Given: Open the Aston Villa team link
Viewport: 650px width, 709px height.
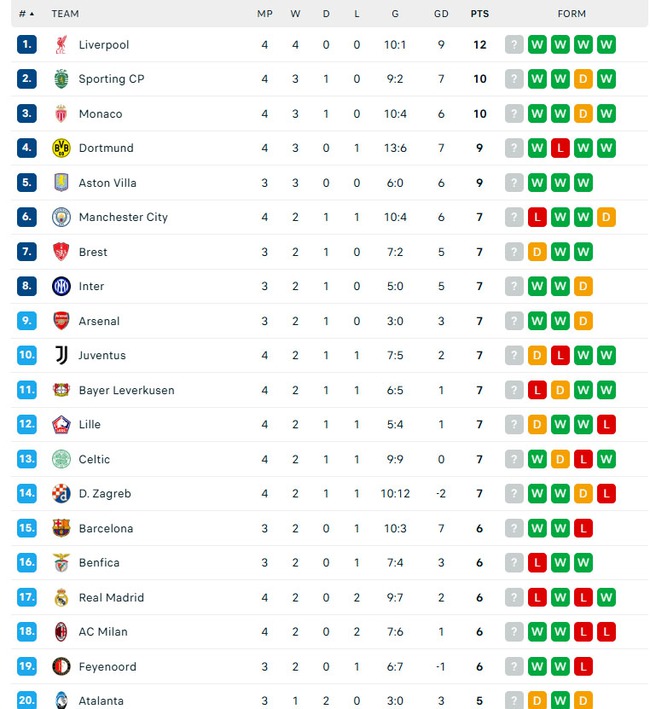Looking at the screenshot, I should pyautogui.click(x=108, y=183).
